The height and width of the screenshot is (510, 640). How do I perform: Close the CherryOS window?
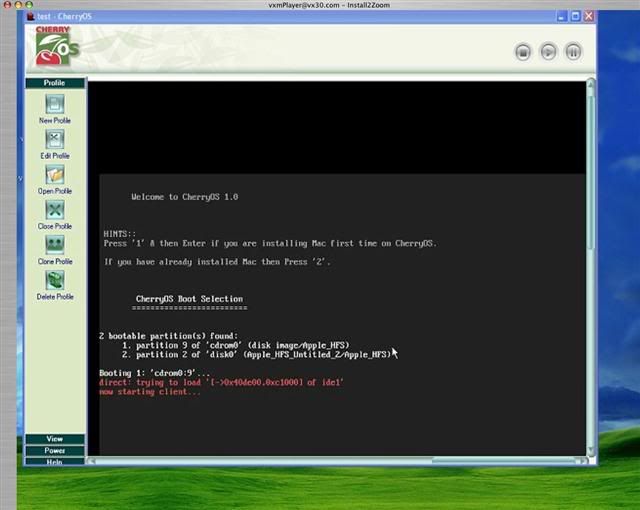589,16
